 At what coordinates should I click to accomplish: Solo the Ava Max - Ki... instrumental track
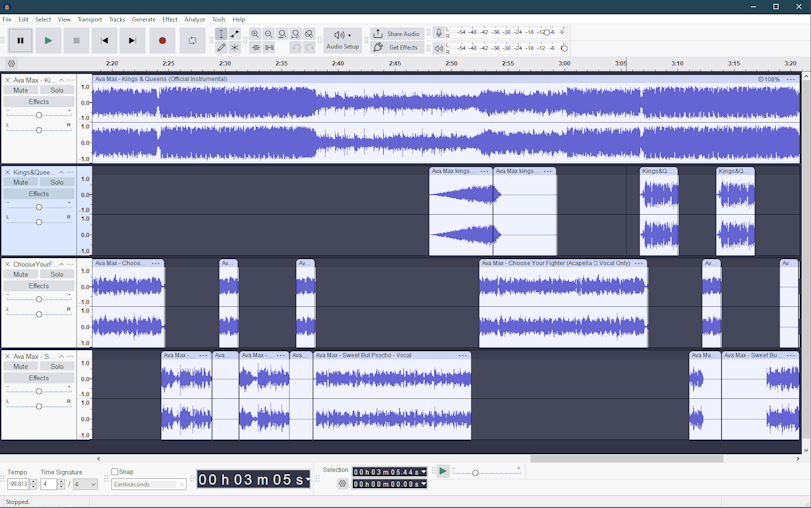pos(57,90)
